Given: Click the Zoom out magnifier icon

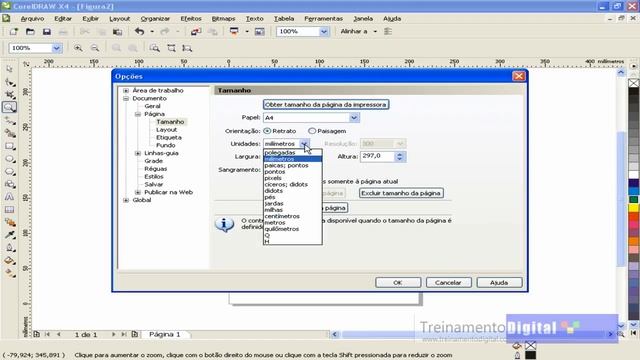Looking at the screenshot, I should [x=95, y=48].
